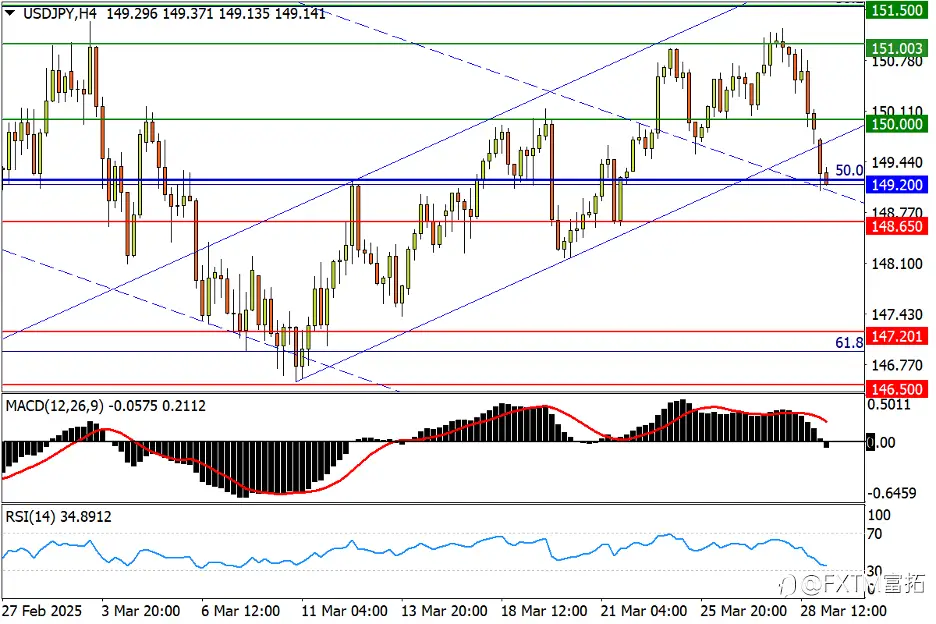Click the 50.0 Fibonacci level label
The width and height of the screenshot is (936, 624).
click(849, 171)
